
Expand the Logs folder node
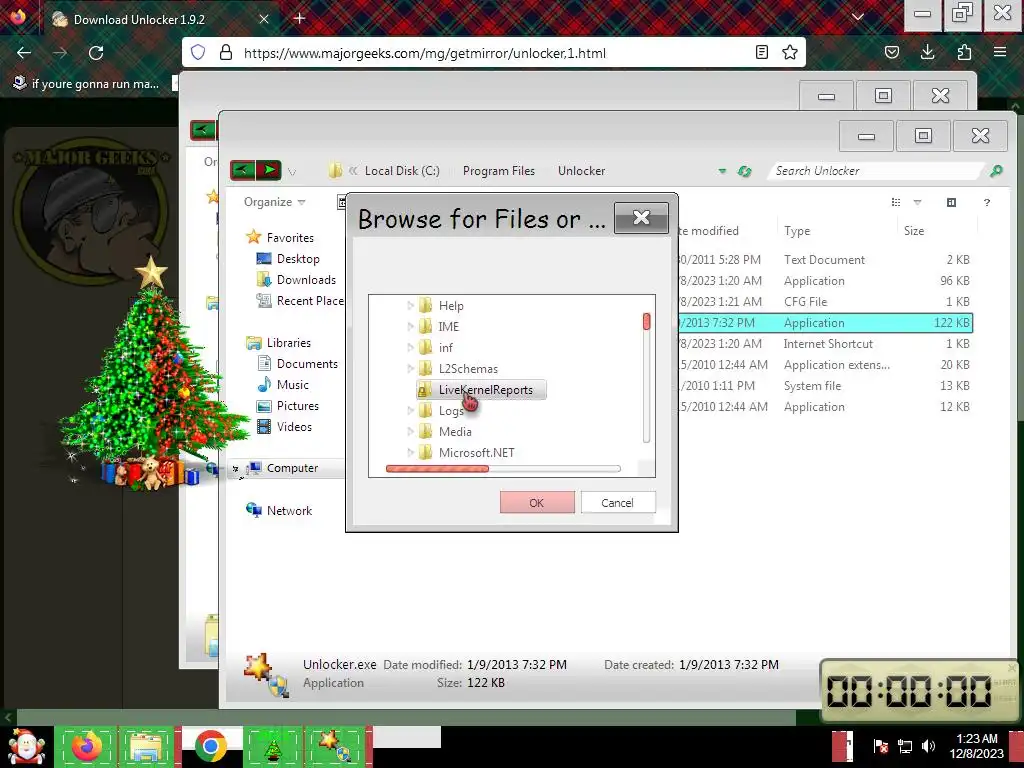(x=410, y=410)
